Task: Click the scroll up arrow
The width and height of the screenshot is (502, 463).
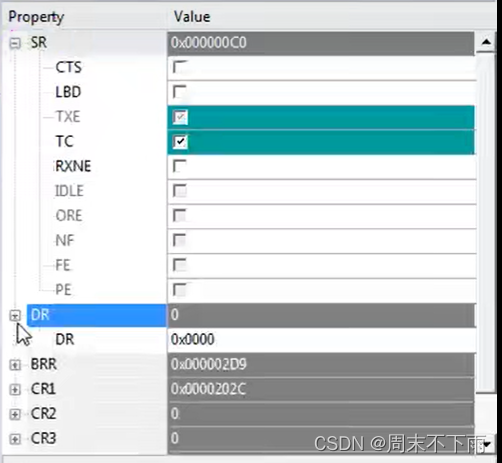Action: [x=486, y=42]
